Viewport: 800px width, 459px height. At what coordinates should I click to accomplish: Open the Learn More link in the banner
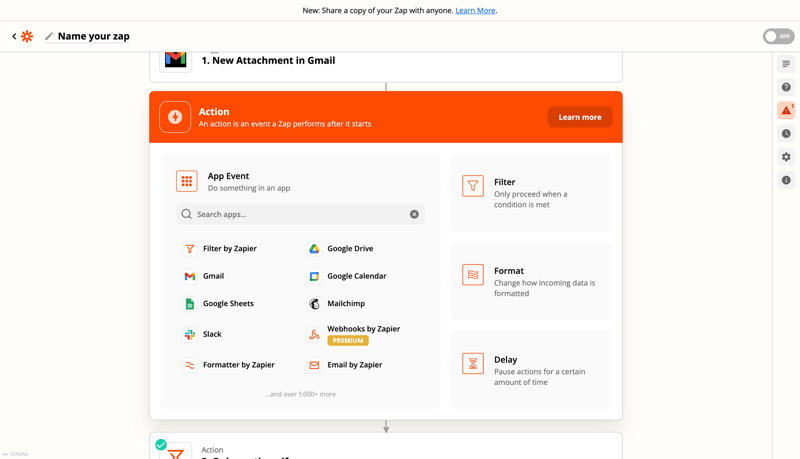(475, 10)
